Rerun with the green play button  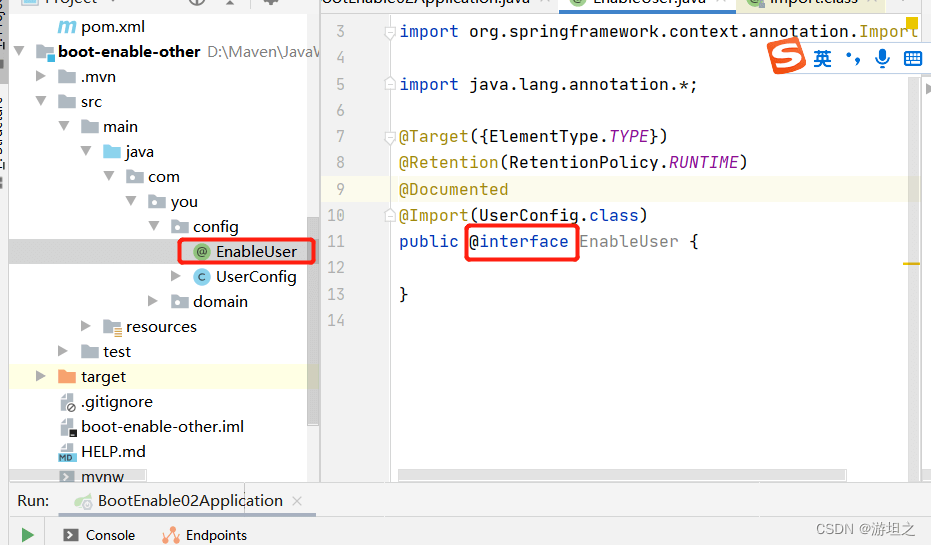(27, 535)
